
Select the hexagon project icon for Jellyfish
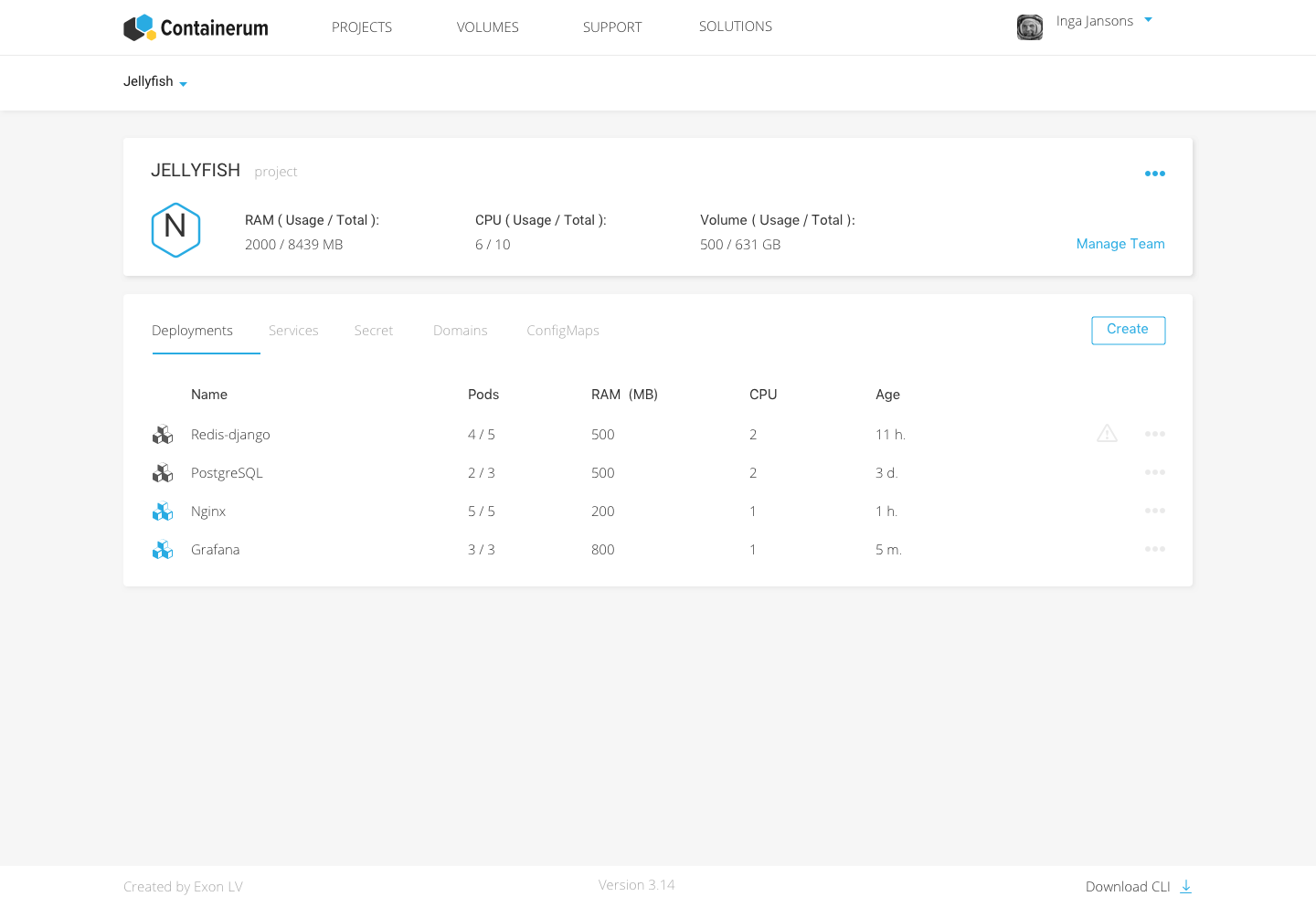[x=175, y=230]
